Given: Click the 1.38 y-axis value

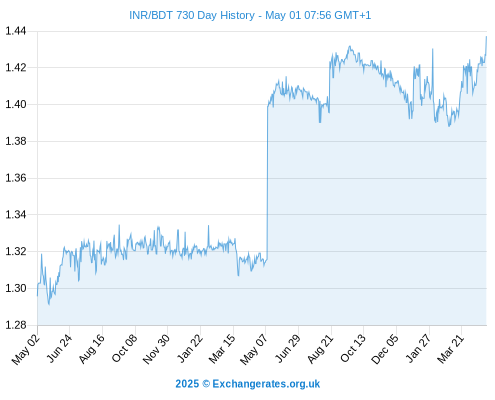Looking at the screenshot, I should (15, 141).
